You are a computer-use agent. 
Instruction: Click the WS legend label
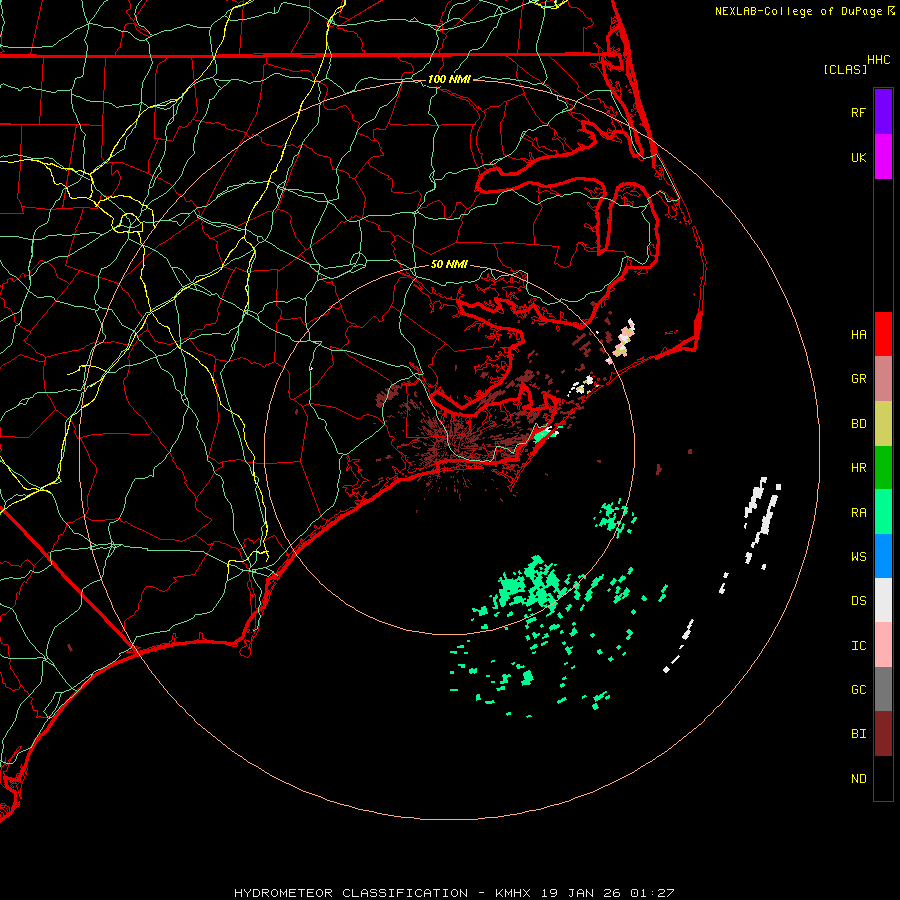click(x=858, y=556)
